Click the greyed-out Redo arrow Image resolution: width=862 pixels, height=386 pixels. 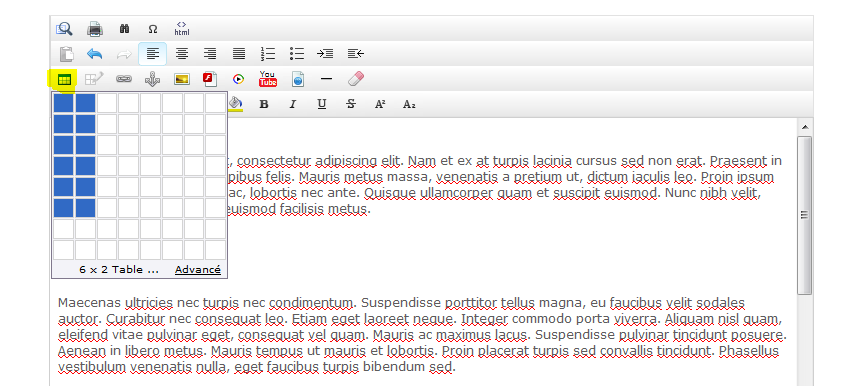pyautogui.click(x=124, y=54)
